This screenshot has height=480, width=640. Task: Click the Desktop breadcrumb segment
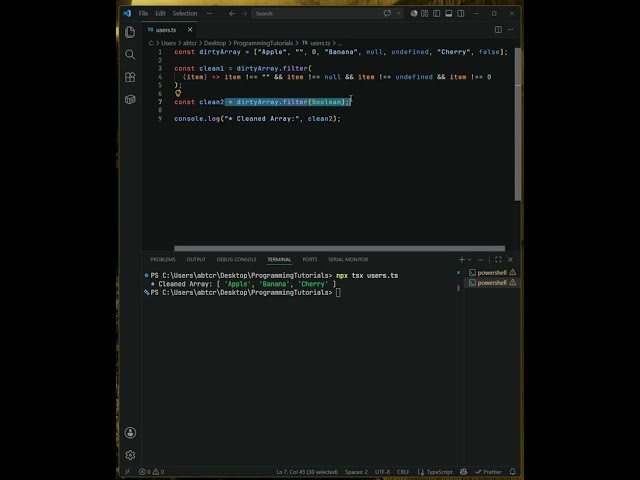click(x=215, y=43)
